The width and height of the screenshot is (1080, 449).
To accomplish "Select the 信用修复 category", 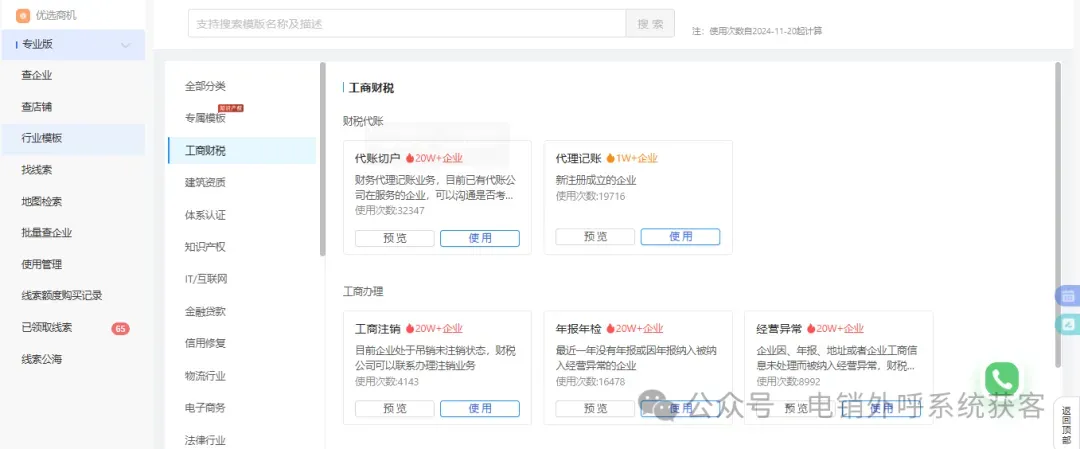I will tap(242, 343).
